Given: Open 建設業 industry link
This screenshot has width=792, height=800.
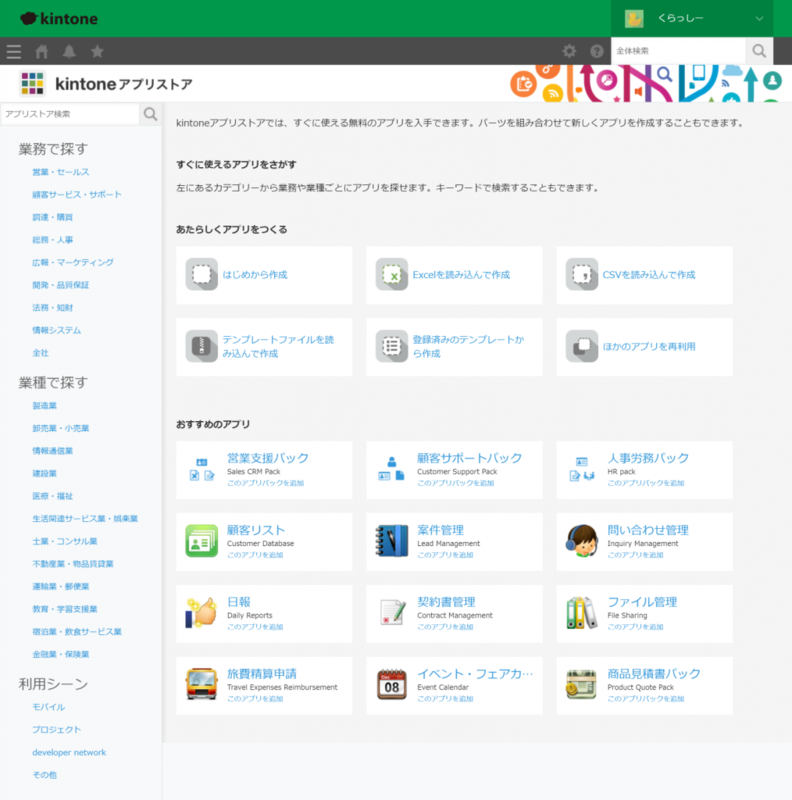Looking at the screenshot, I should pyautogui.click(x=44, y=473).
